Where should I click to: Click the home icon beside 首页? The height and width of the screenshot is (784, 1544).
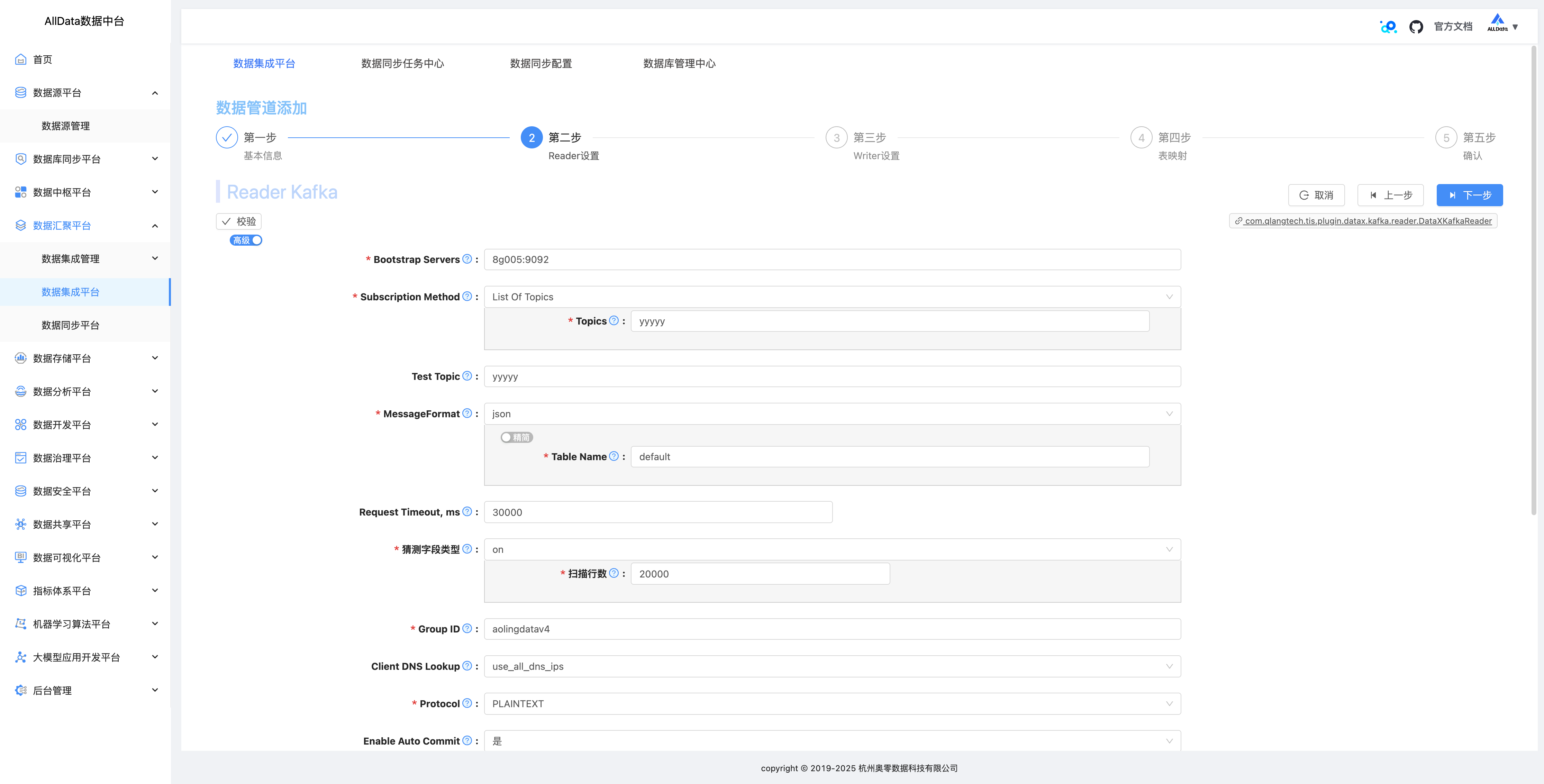coord(20,60)
